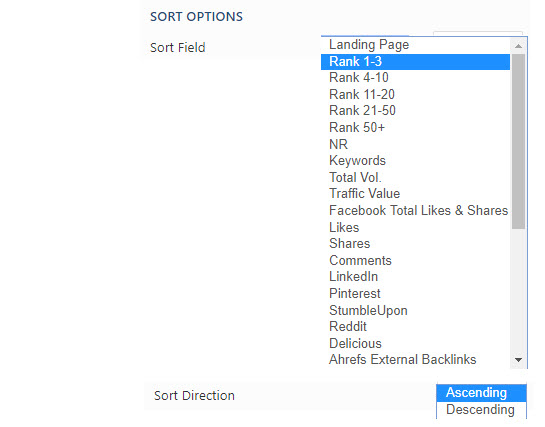Select Traffic Value option

pos(415,194)
